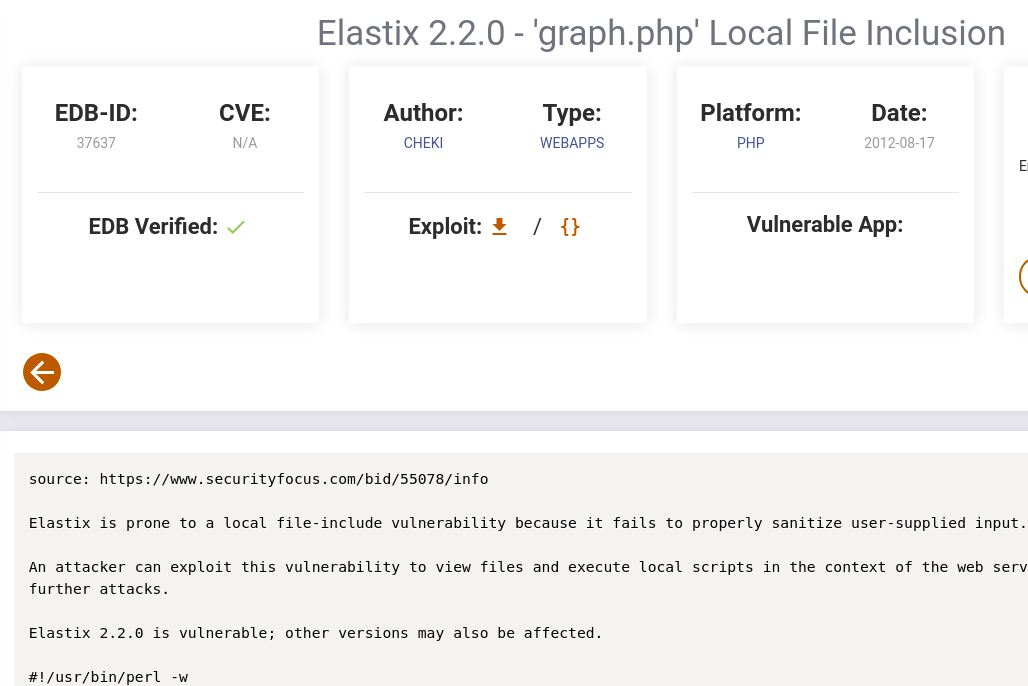Click the Exploit label text
Image resolution: width=1028 pixels, height=686 pixels.
click(445, 227)
